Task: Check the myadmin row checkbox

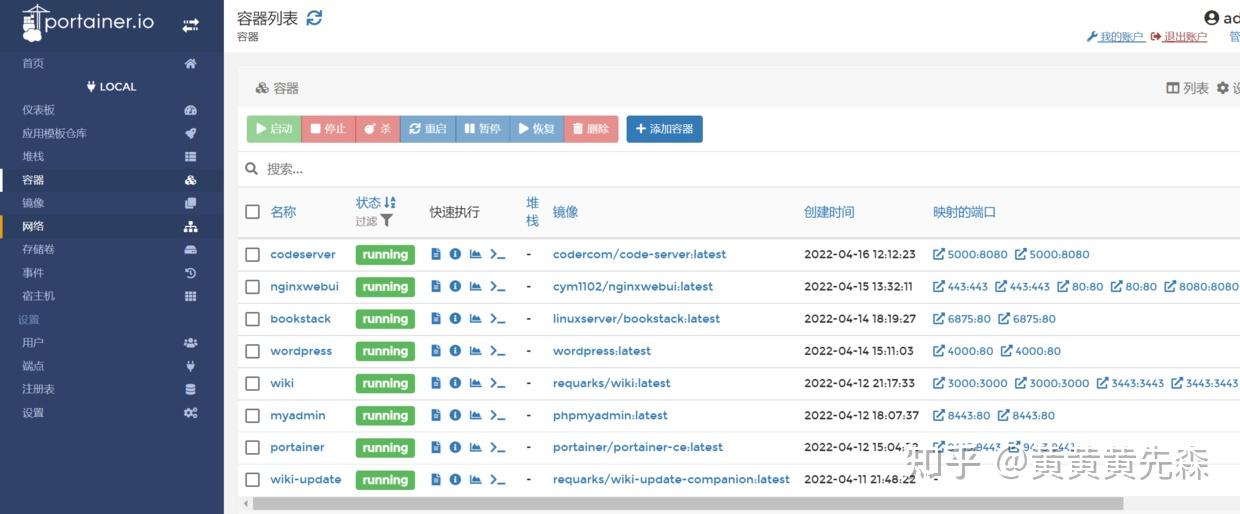Action: [252, 415]
